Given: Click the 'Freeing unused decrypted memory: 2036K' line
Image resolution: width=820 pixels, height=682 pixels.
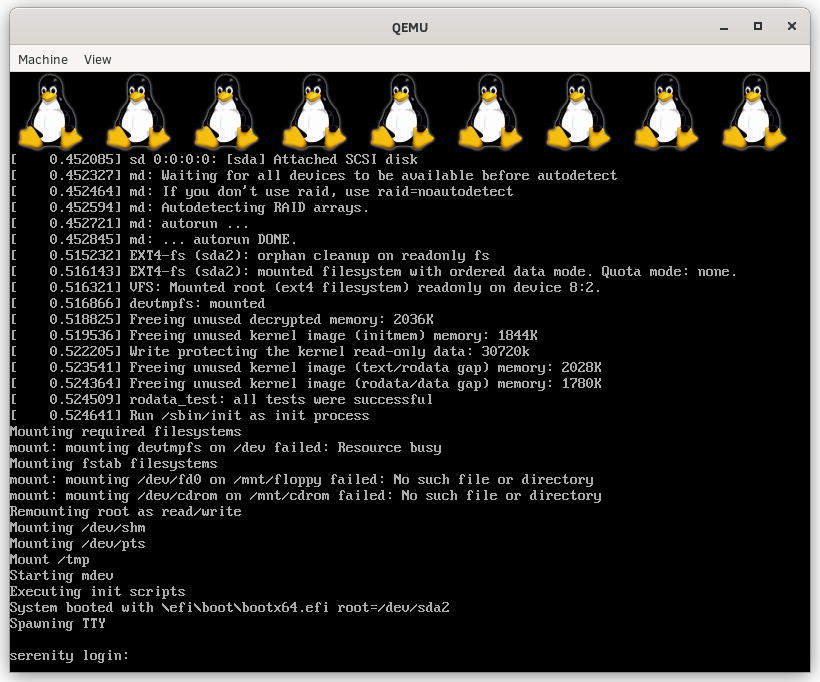Looking at the screenshot, I should point(221,320).
